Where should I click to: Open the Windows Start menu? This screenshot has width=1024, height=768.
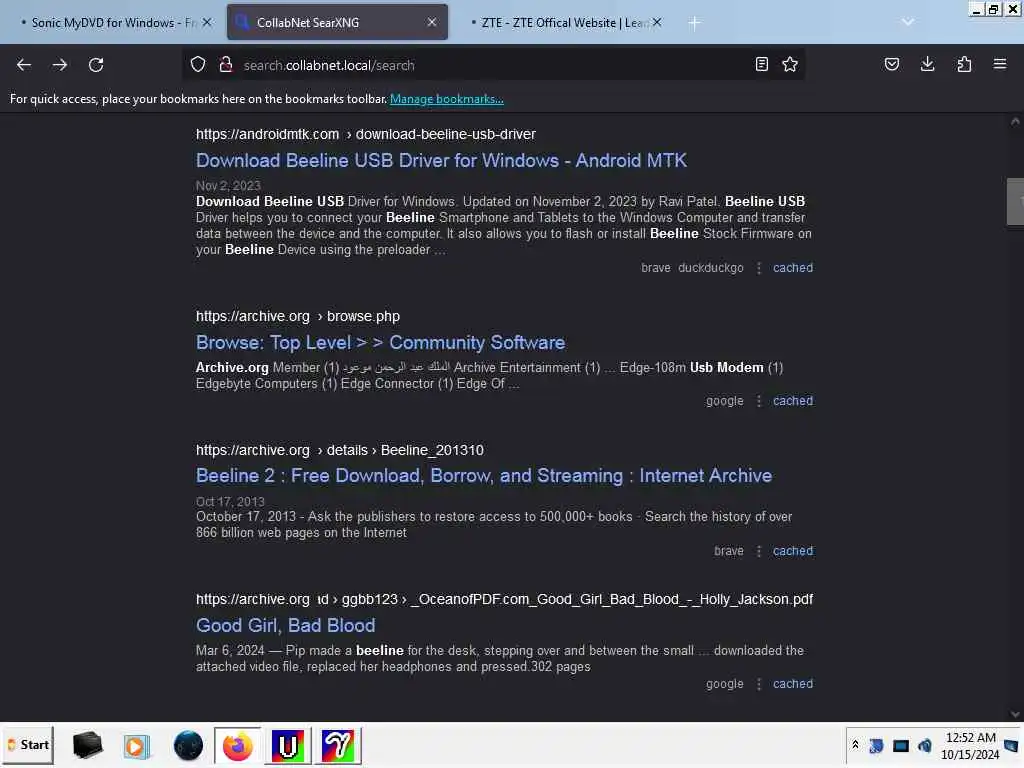pos(28,745)
